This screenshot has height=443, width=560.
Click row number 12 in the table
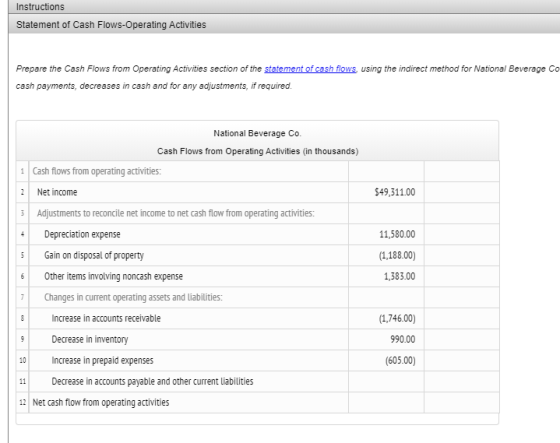coord(22,403)
